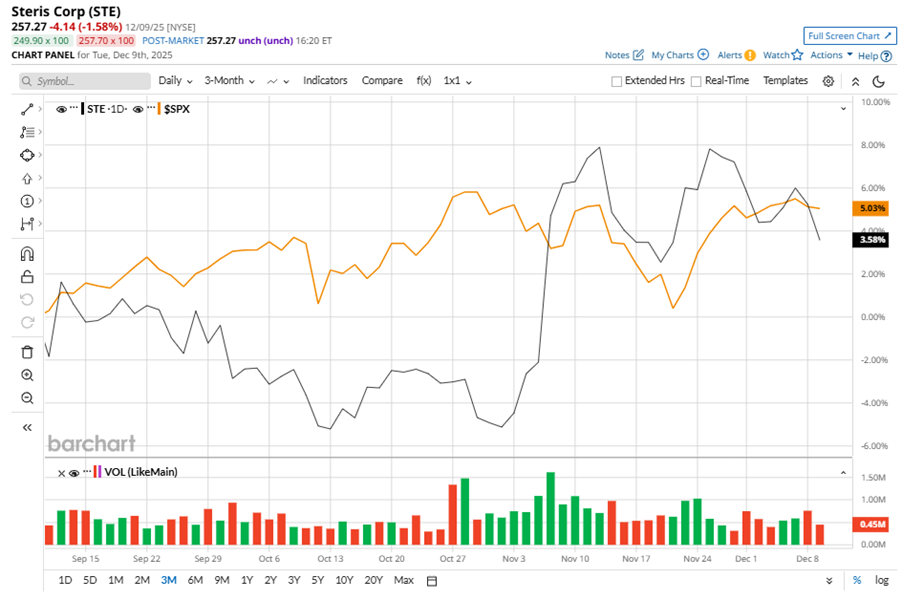Click the Full Screen Chart button

click(850, 36)
